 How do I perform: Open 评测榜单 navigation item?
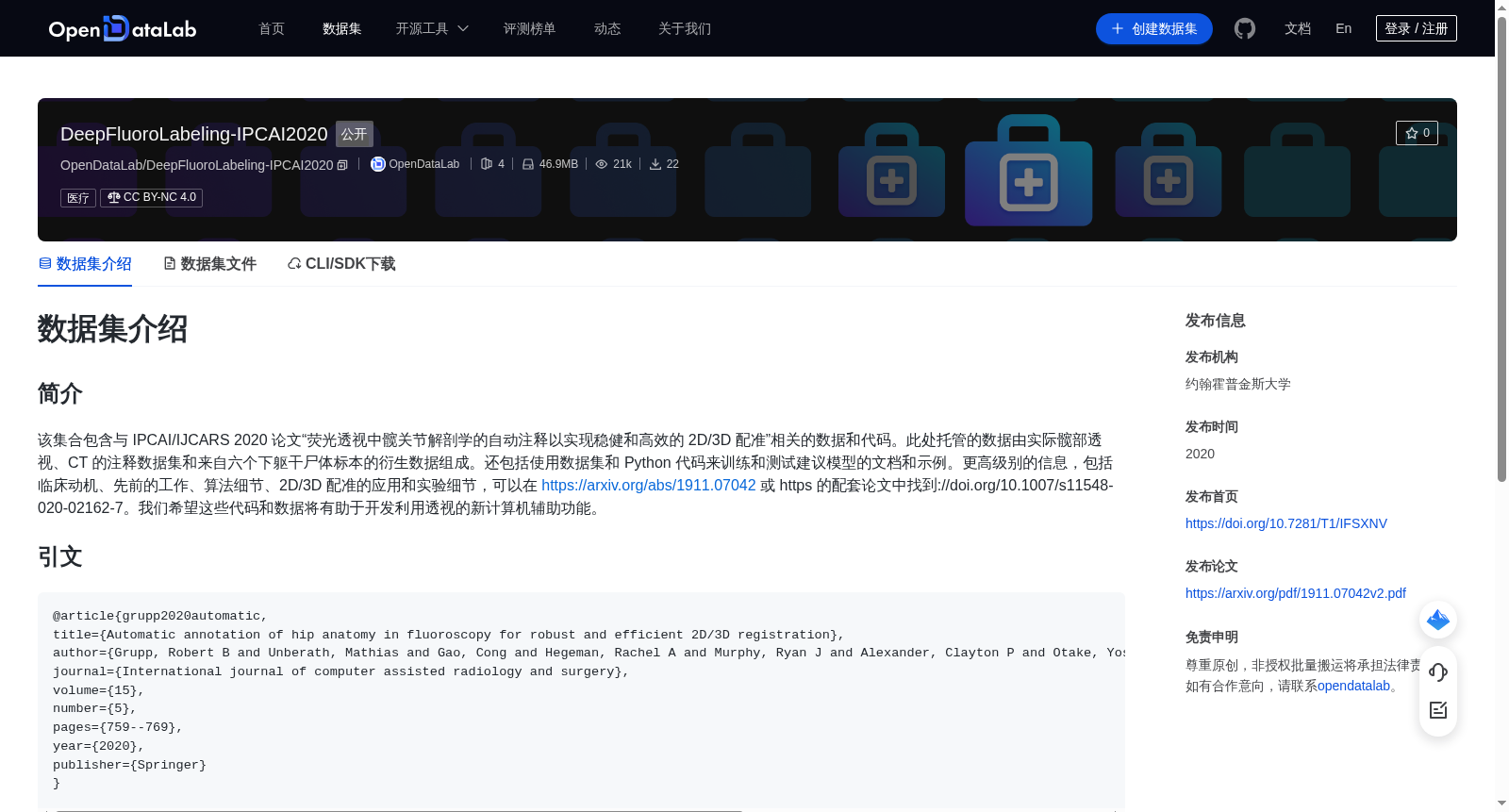(530, 28)
